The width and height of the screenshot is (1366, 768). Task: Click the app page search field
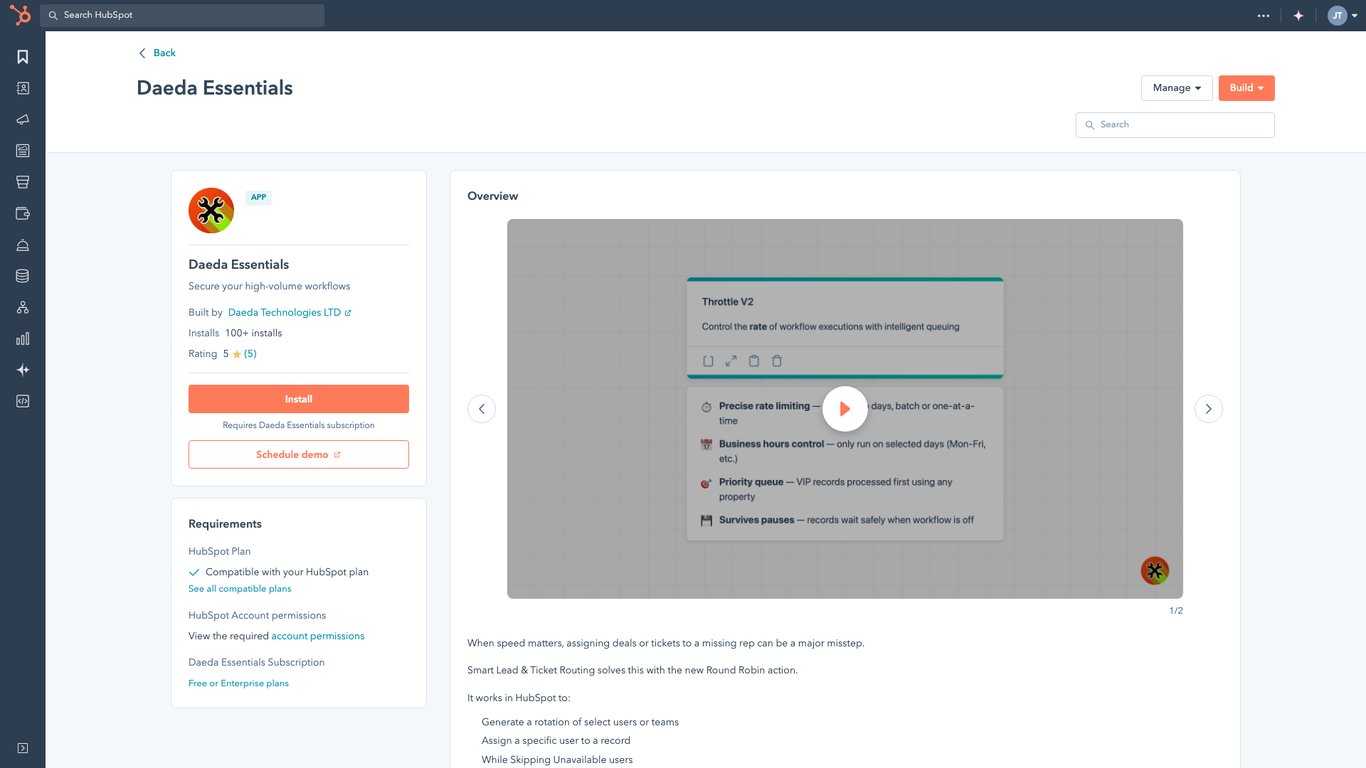tap(1174, 124)
